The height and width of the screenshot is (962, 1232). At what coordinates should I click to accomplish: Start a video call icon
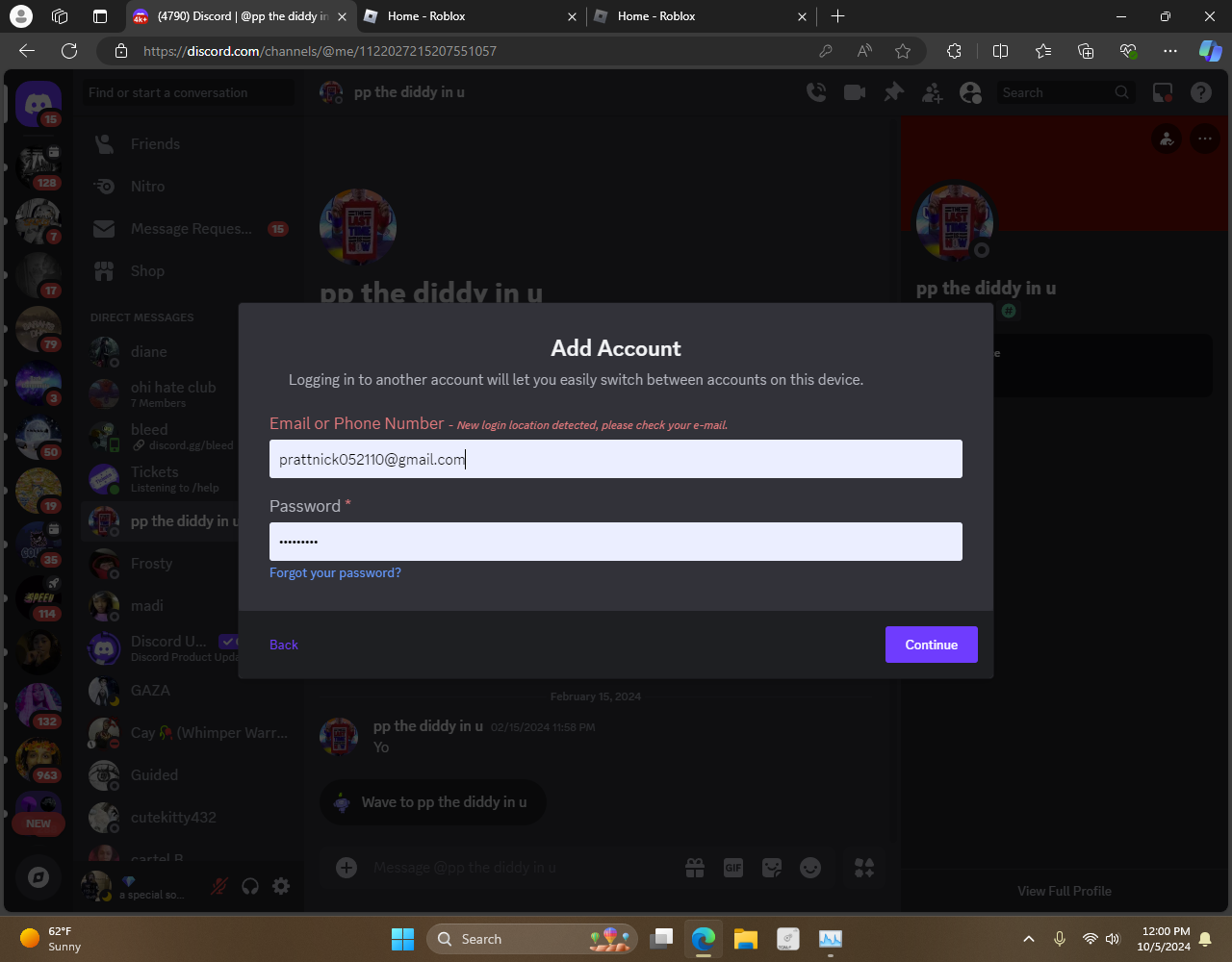855,92
